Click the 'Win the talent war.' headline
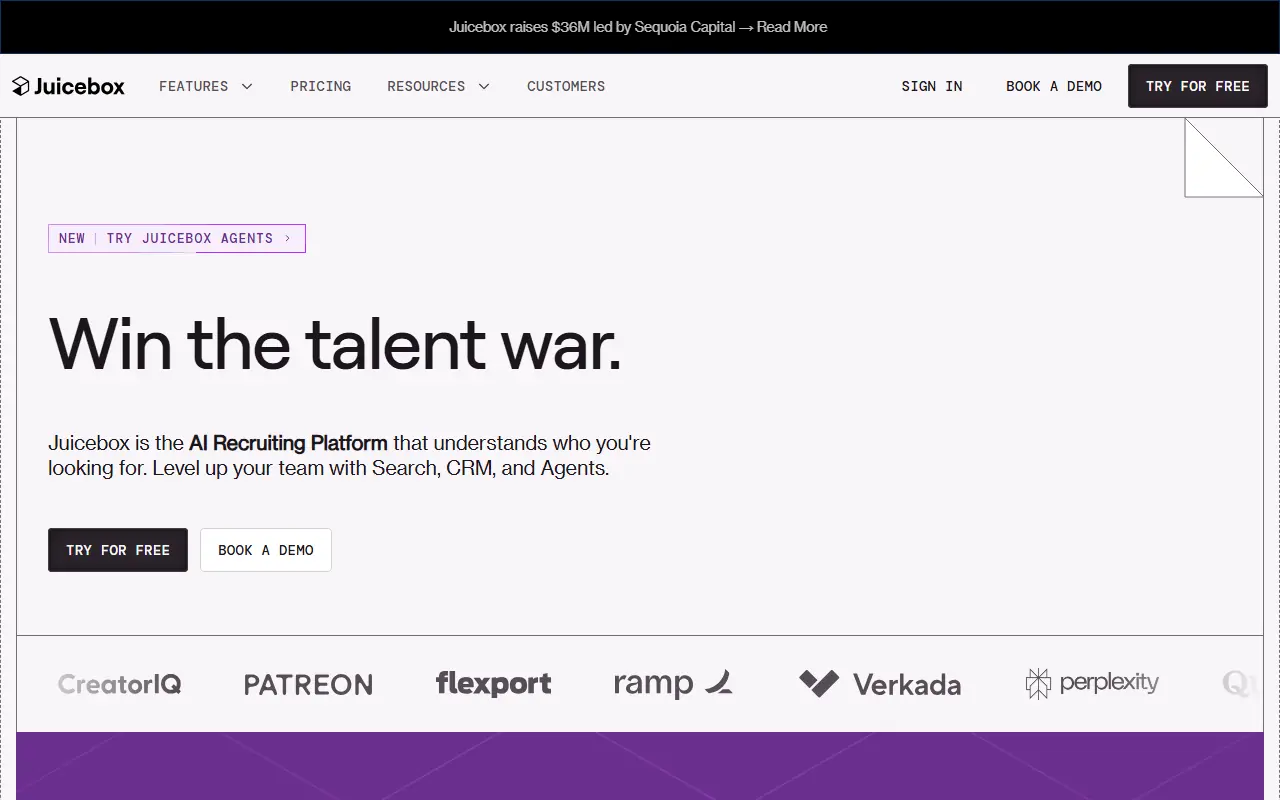The image size is (1280, 800). click(x=335, y=344)
